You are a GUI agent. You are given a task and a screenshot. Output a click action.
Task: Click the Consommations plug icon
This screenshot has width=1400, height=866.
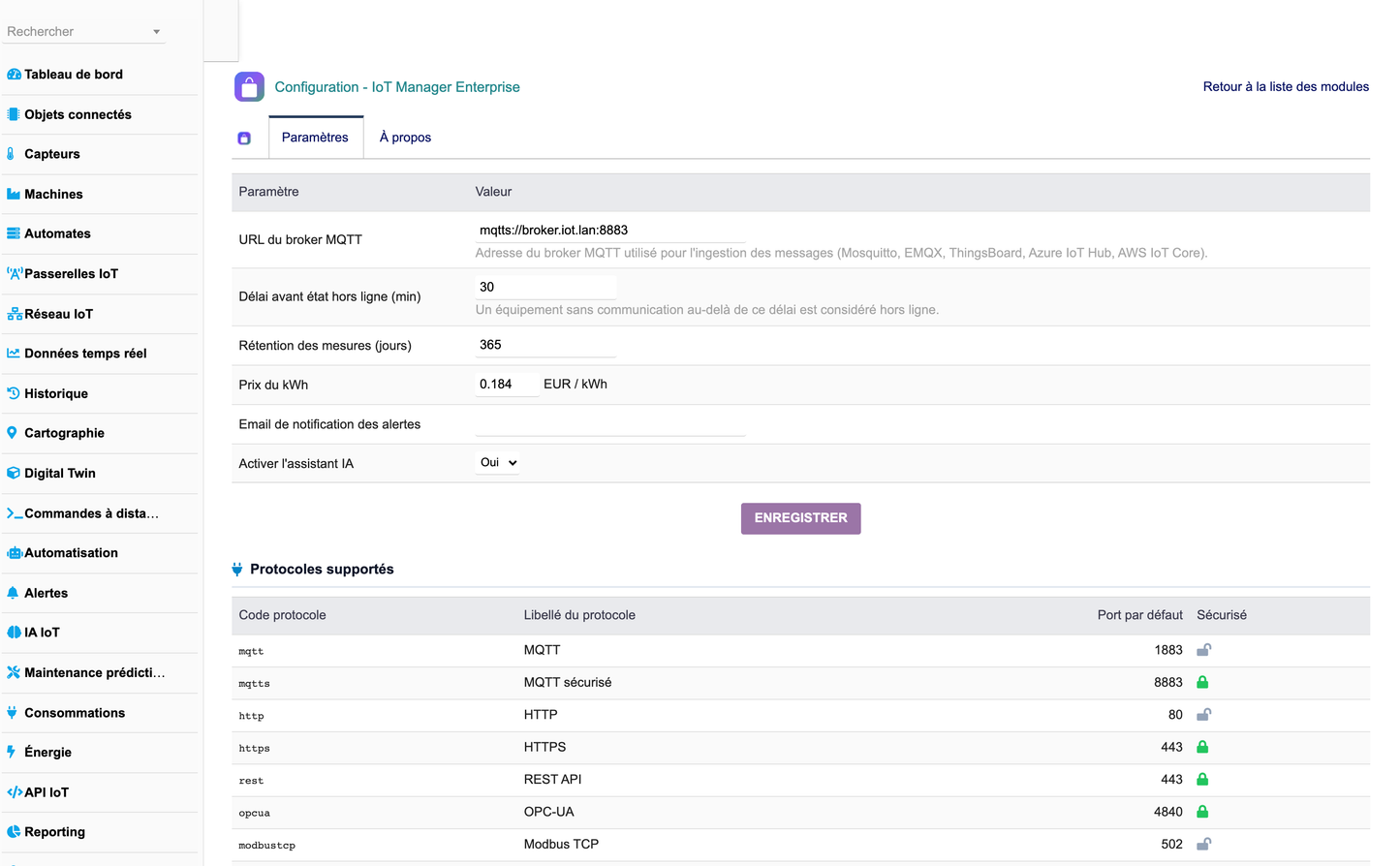coord(12,713)
